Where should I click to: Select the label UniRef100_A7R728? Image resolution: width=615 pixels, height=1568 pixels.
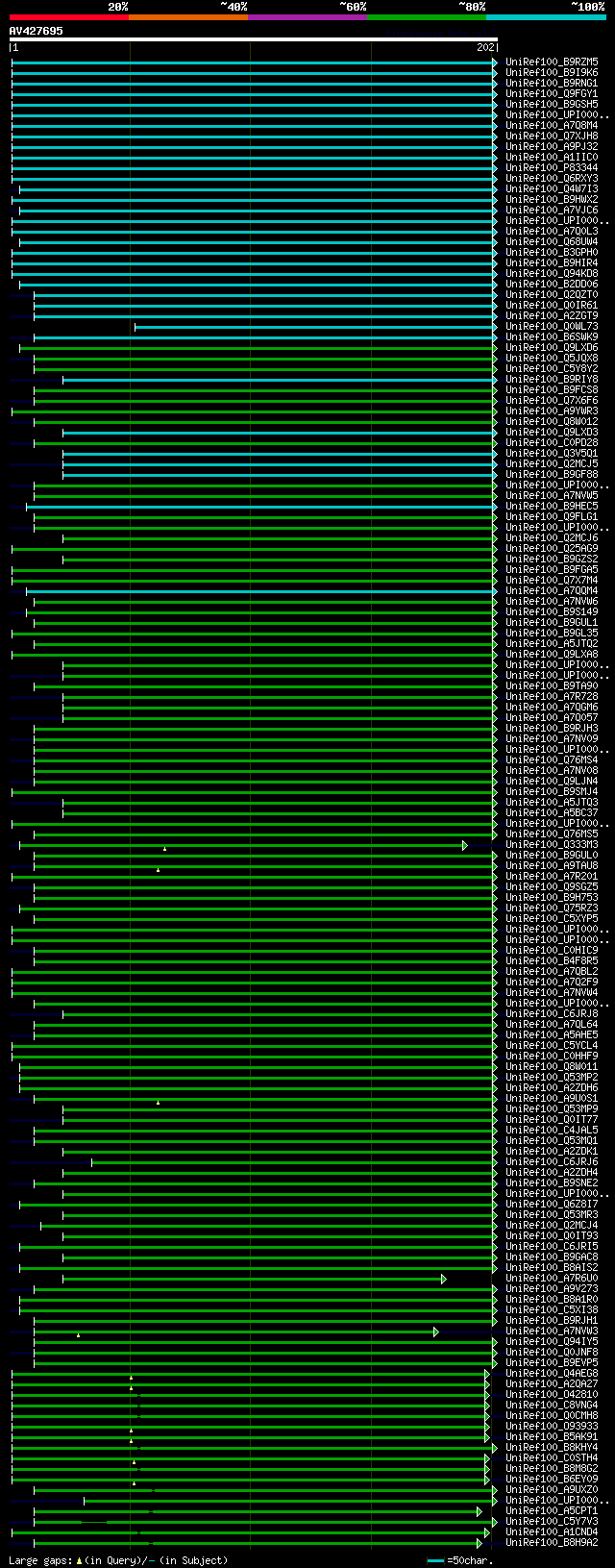(x=552, y=697)
